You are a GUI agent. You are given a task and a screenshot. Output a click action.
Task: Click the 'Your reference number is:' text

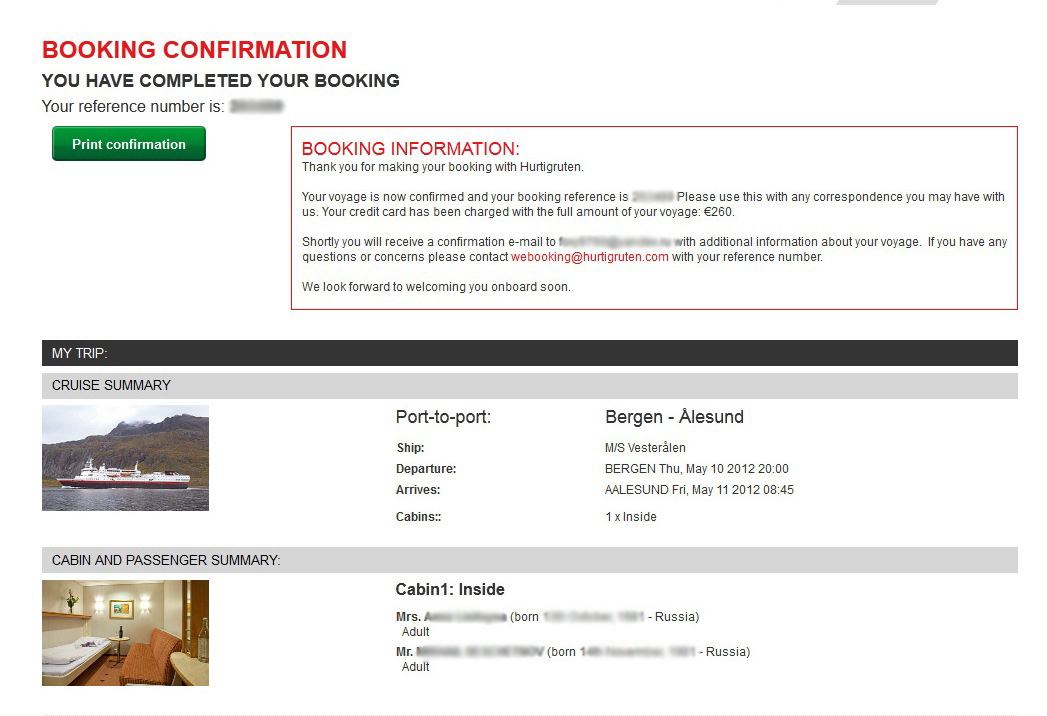point(133,107)
